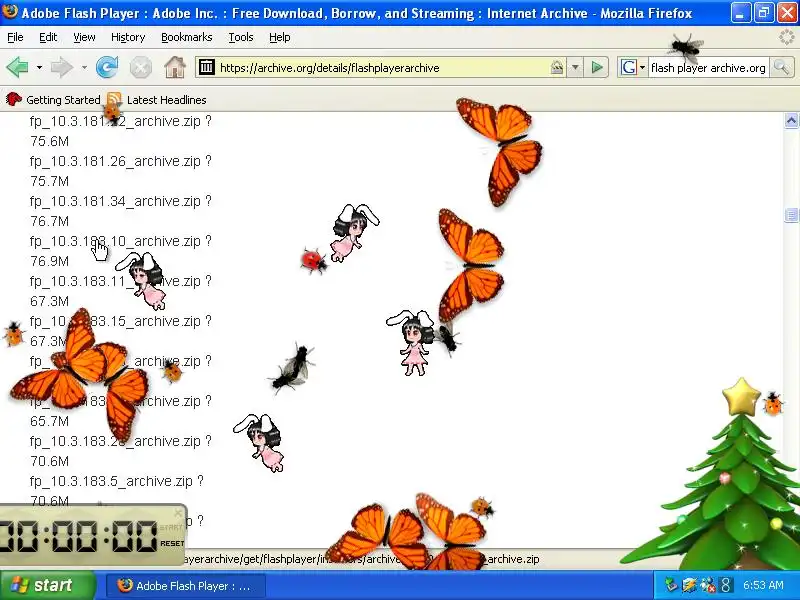Click START on the stopwatch widget
Image resolution: width=800 pixels, height=600 pixels.
coord(171,528)
